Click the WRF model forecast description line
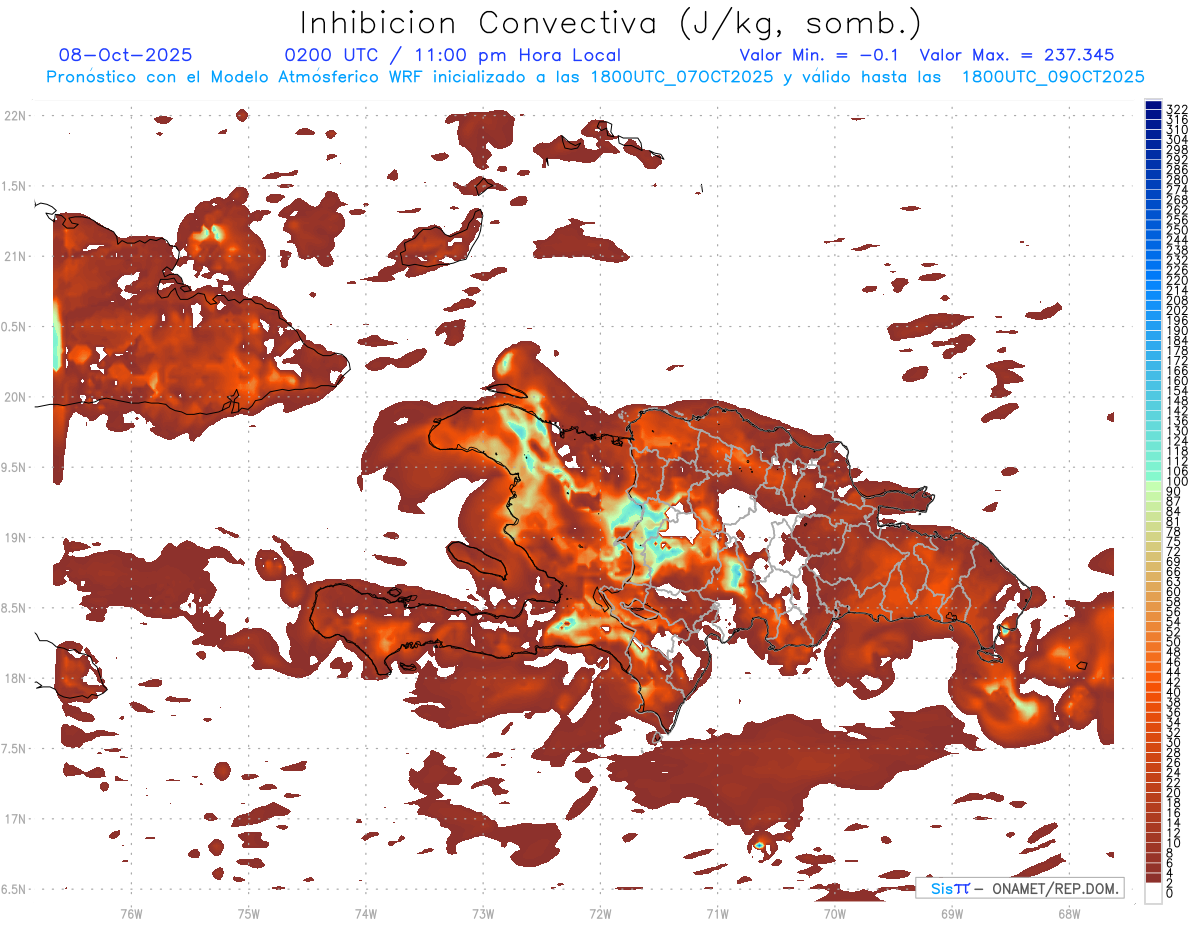The height and width of the screenshot is (927, 1200). coord(595,76)
